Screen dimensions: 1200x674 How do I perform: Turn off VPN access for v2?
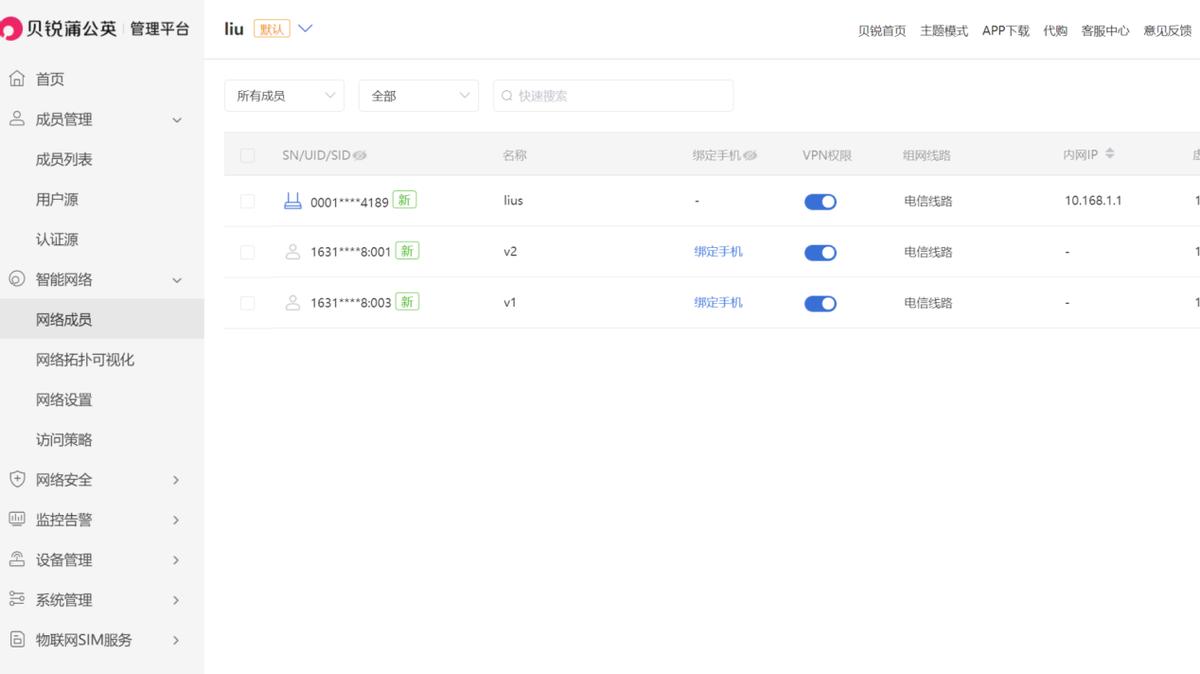820,251
